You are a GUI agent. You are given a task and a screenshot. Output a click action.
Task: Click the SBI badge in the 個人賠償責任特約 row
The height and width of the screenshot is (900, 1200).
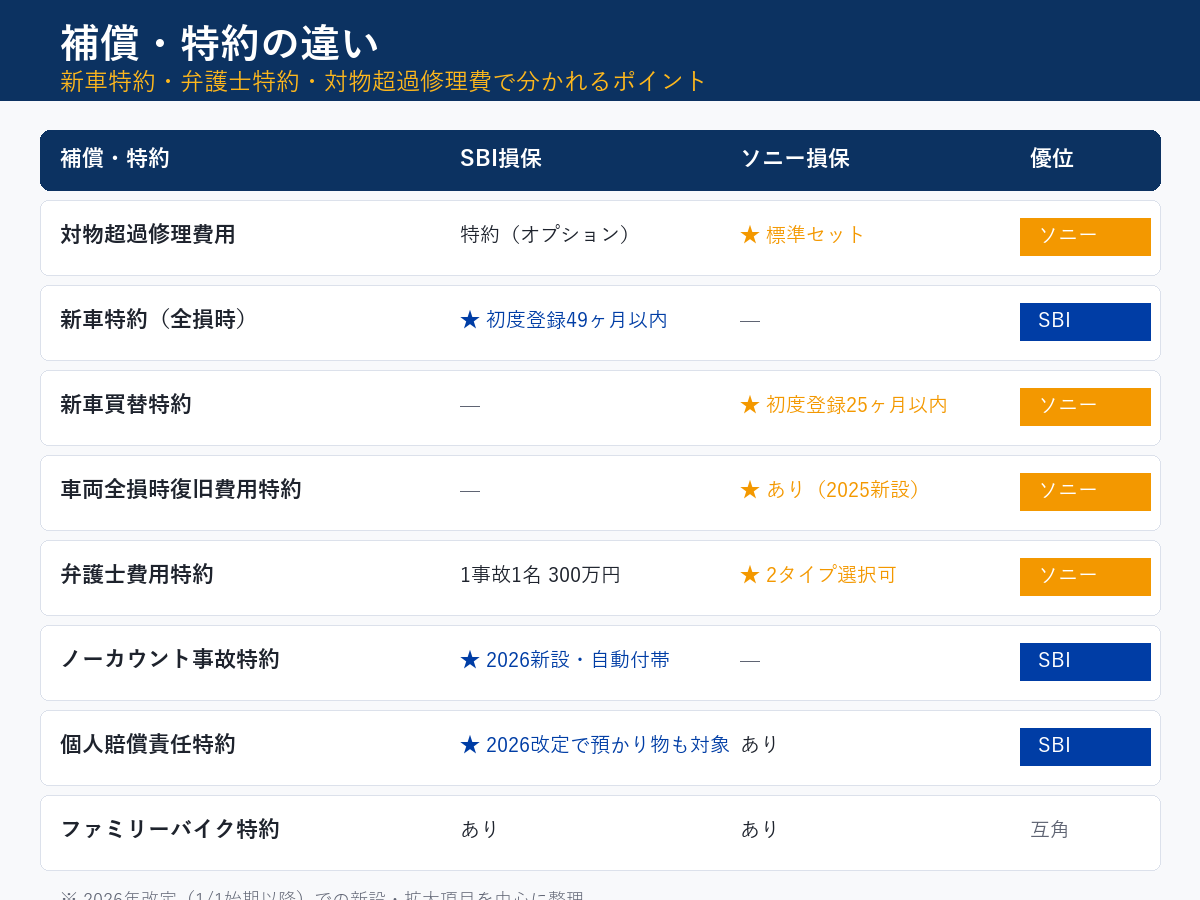tap(1085, 746)
